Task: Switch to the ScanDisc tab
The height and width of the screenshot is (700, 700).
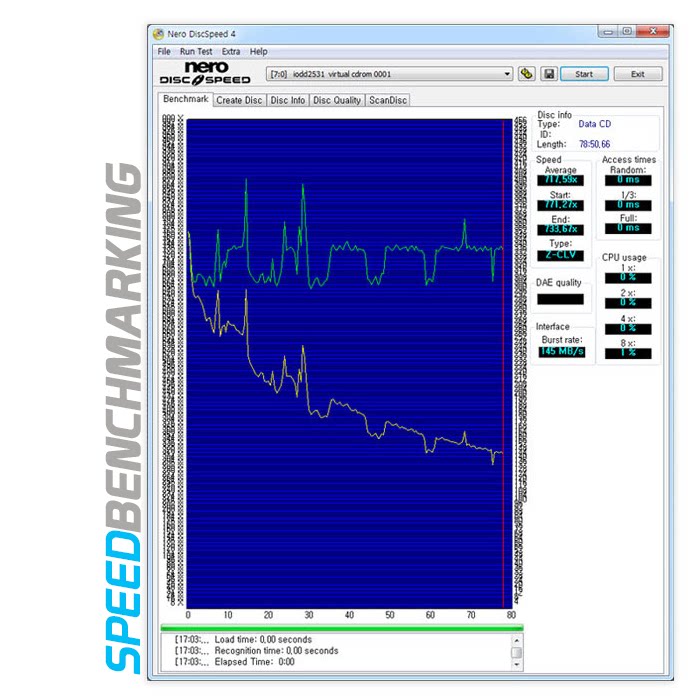Action: pyautogui.click(x=388, y=100)
